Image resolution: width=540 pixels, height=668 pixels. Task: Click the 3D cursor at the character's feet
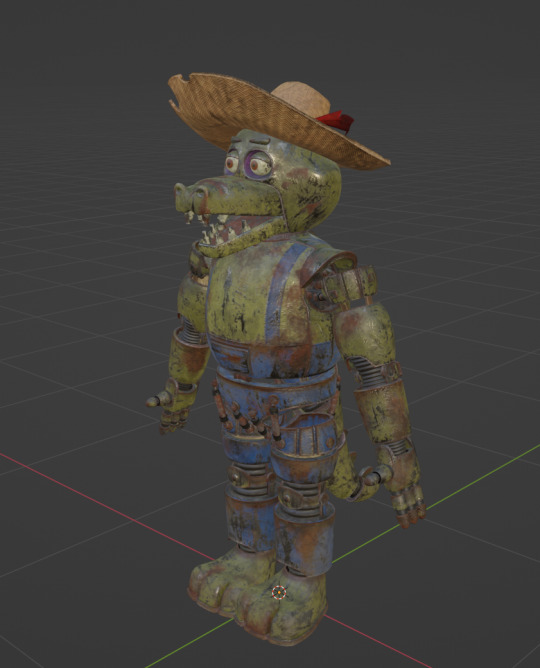coord(279,592)
